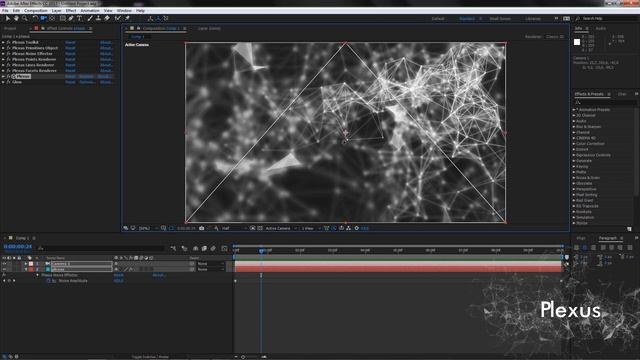640x360 pixels.
Task: Open the Animation menu
Action: pyautogui.click(x=90, y=11)
